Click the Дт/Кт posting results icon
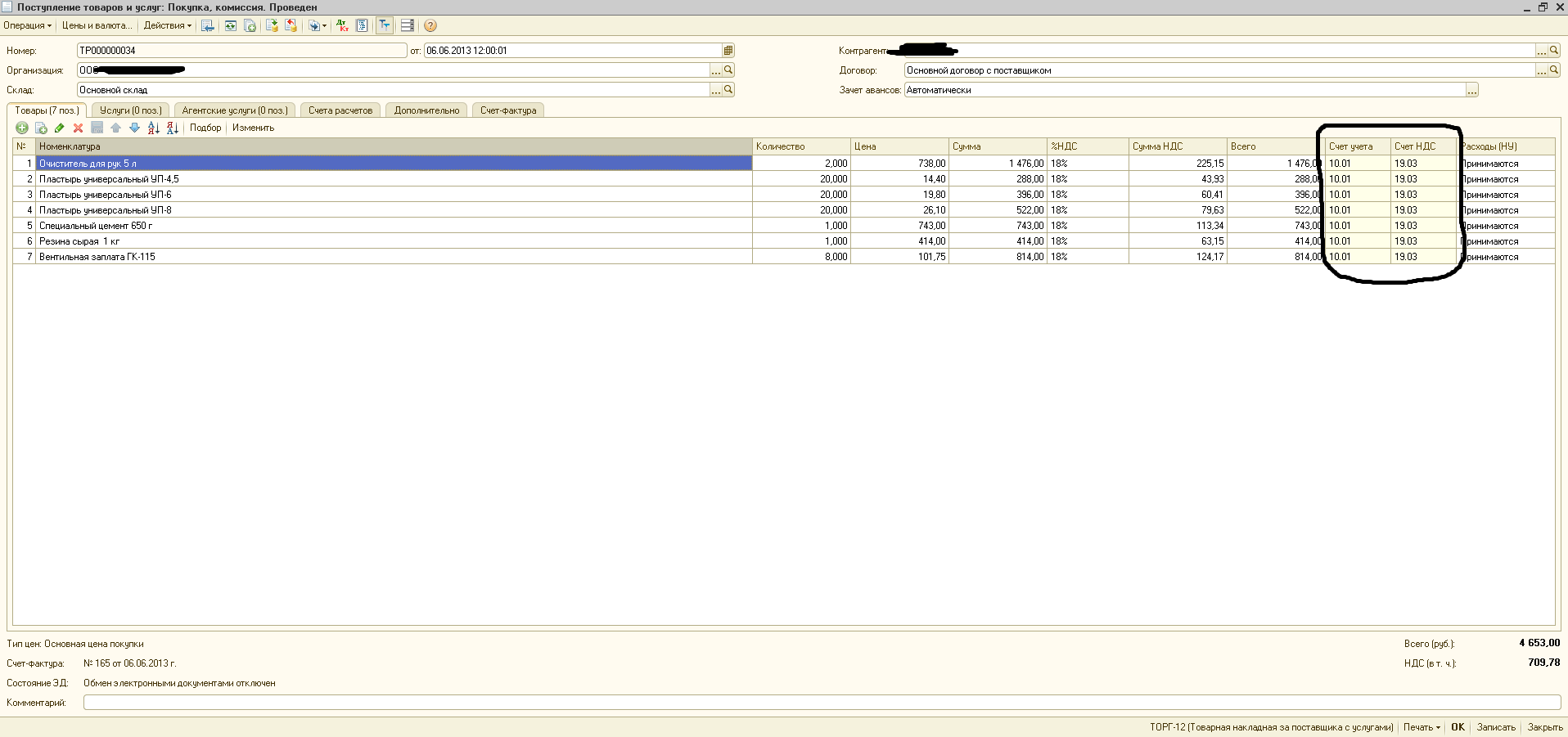Screen dimensions: 1568x737 [x=342, y=25]
